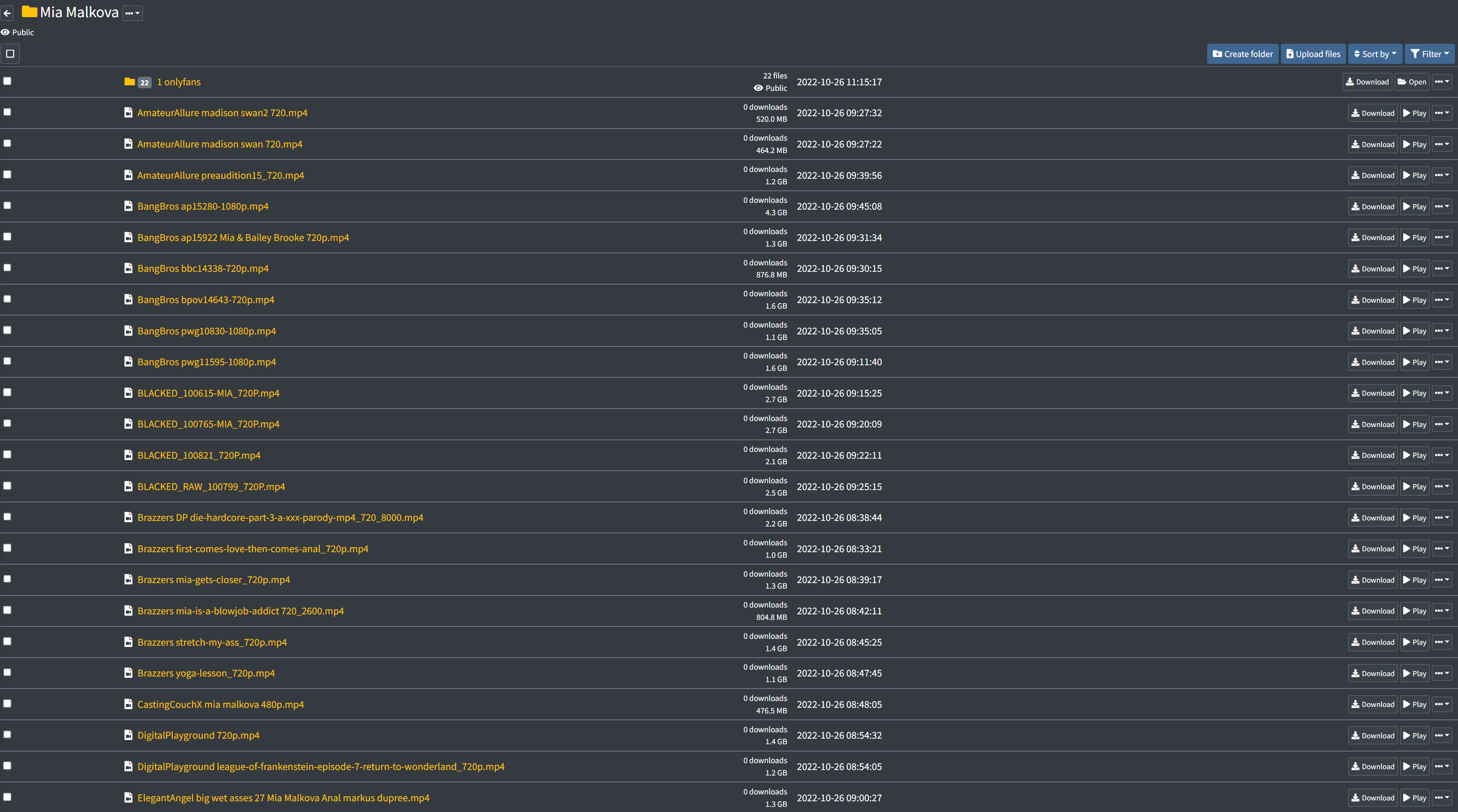This screenshot has height=812, width=1458.
Task: Click the date 2022-10-26 09:45:08
Action: pos(839,207)
